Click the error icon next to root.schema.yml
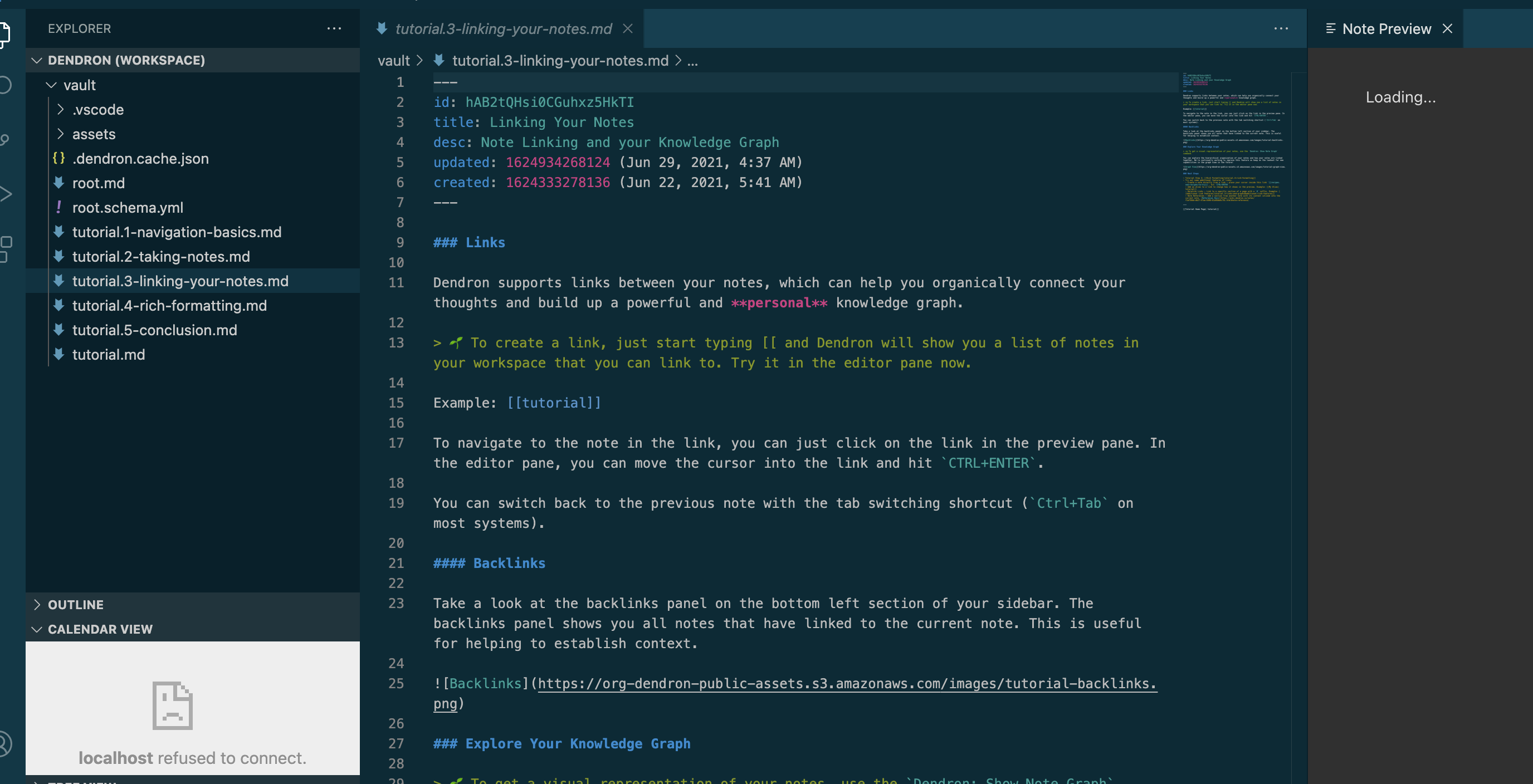1533x784 pixels. tap(58, 207)
